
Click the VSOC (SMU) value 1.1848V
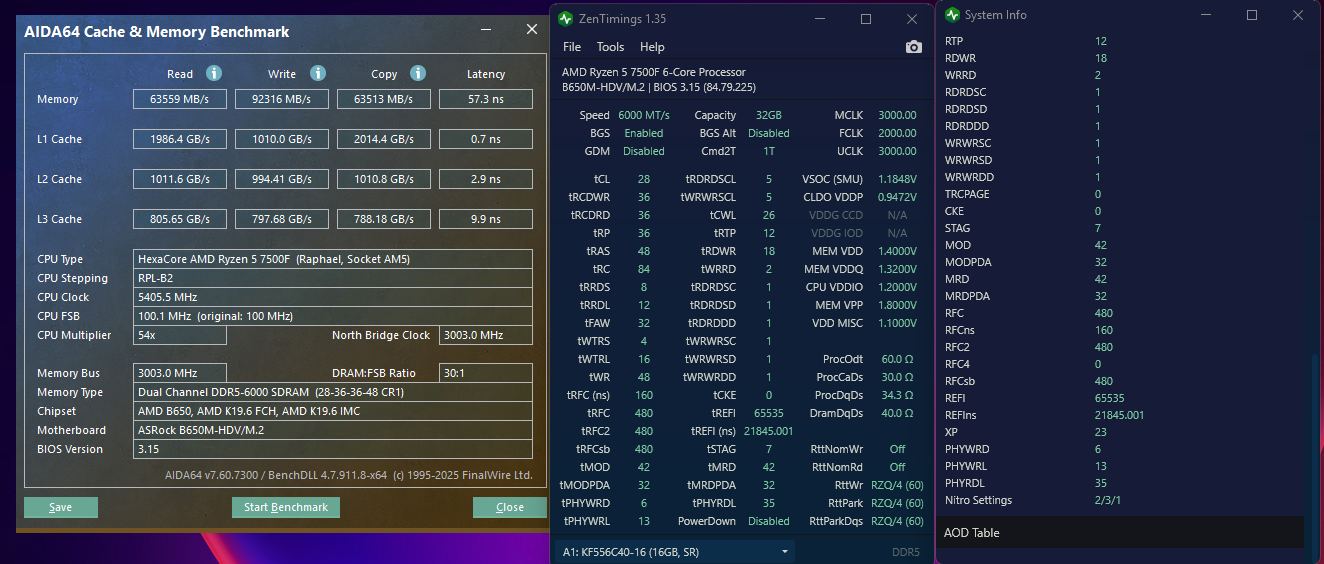(x=897, y=179)
